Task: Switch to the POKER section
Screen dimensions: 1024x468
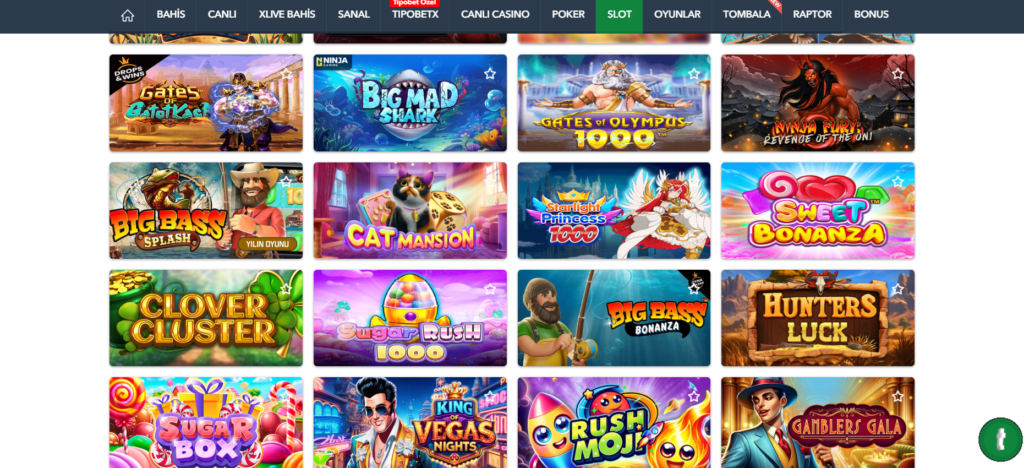Action: [568, 14]
